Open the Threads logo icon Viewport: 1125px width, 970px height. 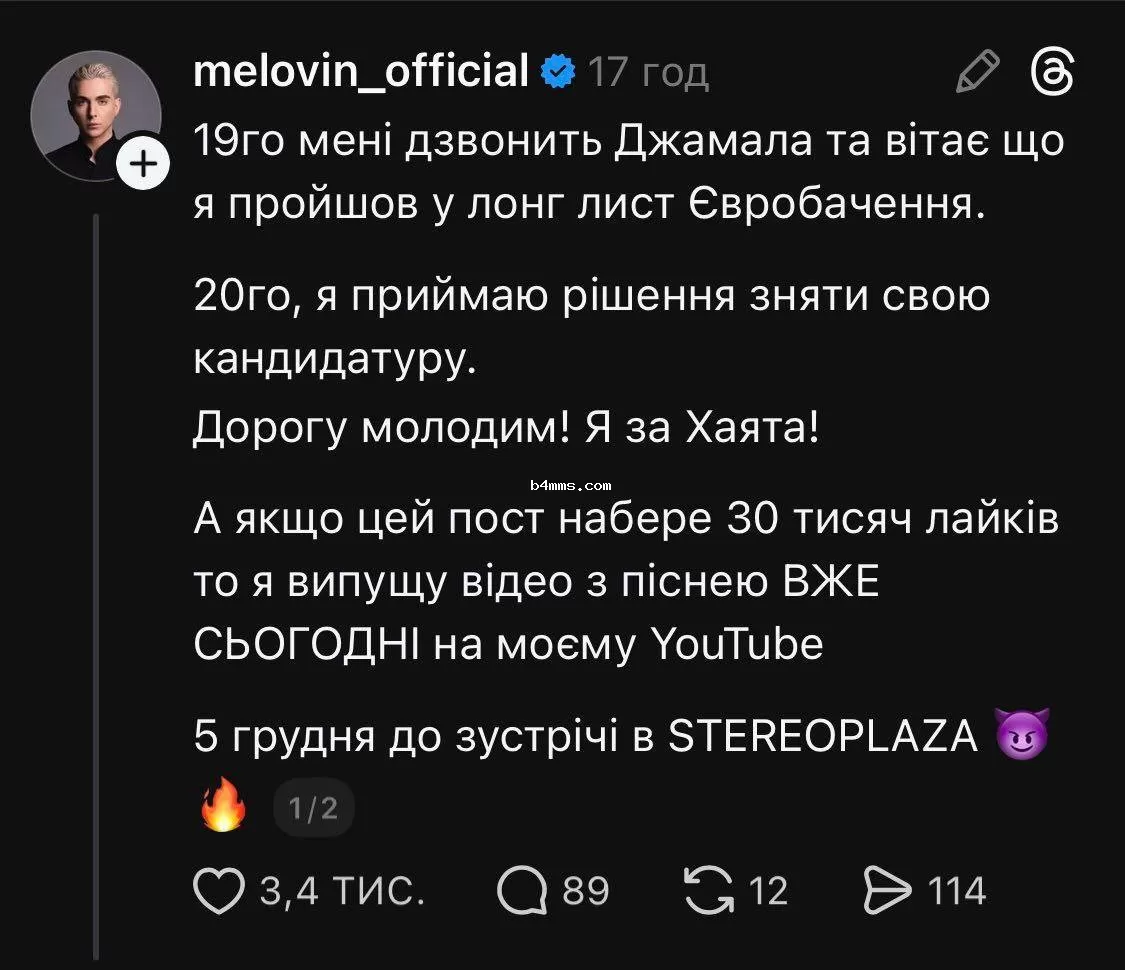(x=1055, y=70)
